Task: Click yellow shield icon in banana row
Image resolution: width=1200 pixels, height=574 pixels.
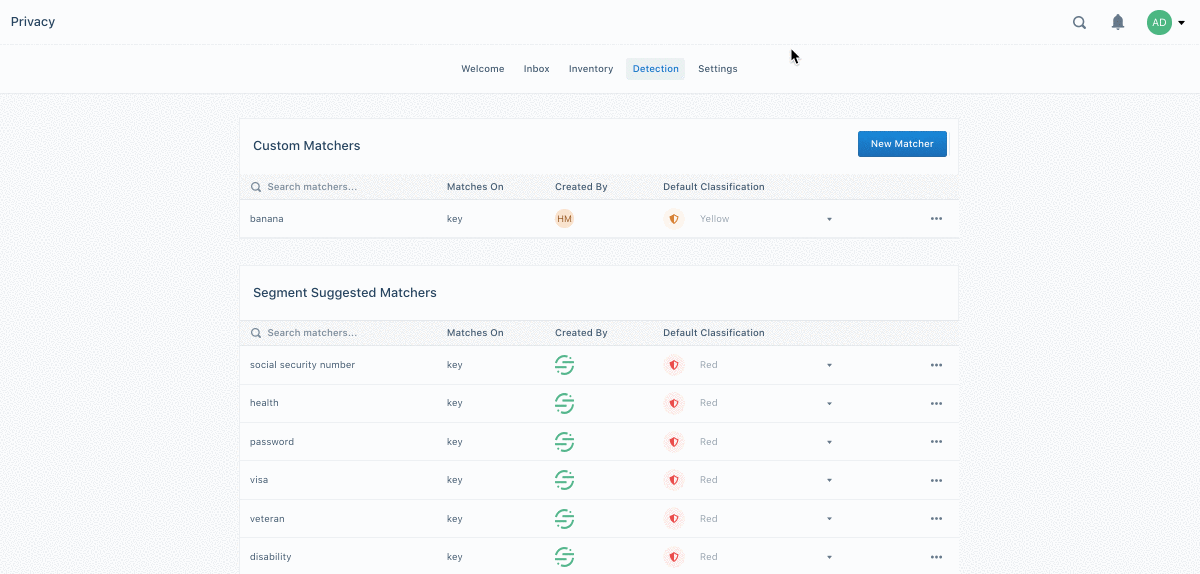Action: [673, 219]
